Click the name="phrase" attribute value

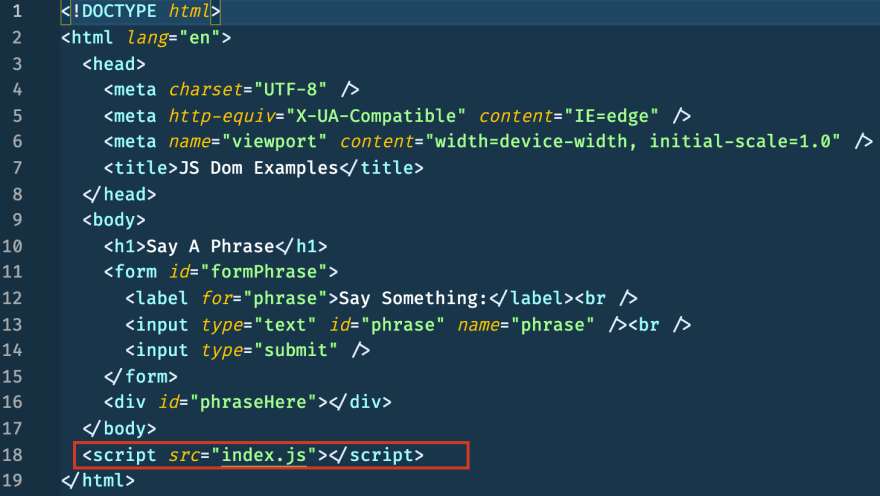coord(552,324)
